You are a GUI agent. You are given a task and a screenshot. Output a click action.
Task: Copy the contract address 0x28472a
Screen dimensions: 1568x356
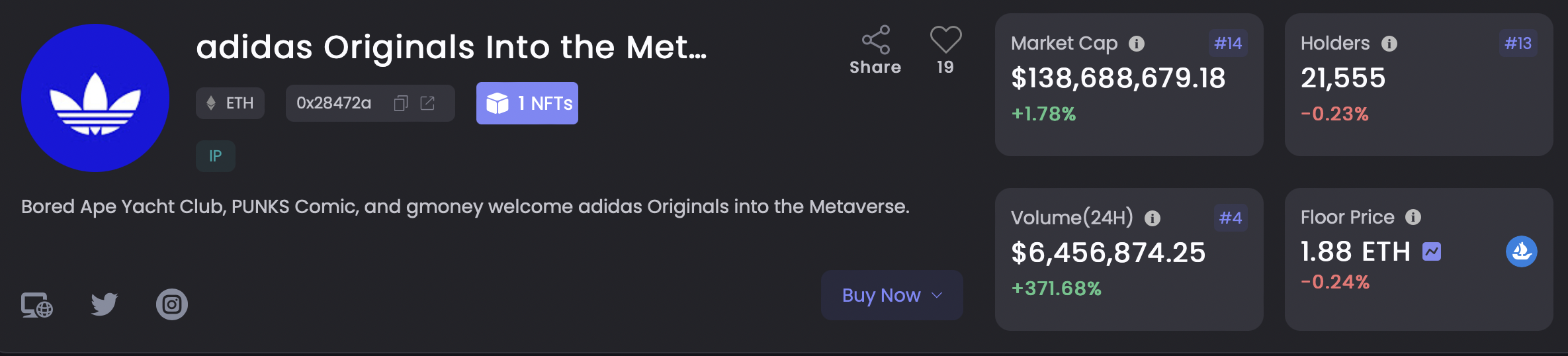click(401, 103)
